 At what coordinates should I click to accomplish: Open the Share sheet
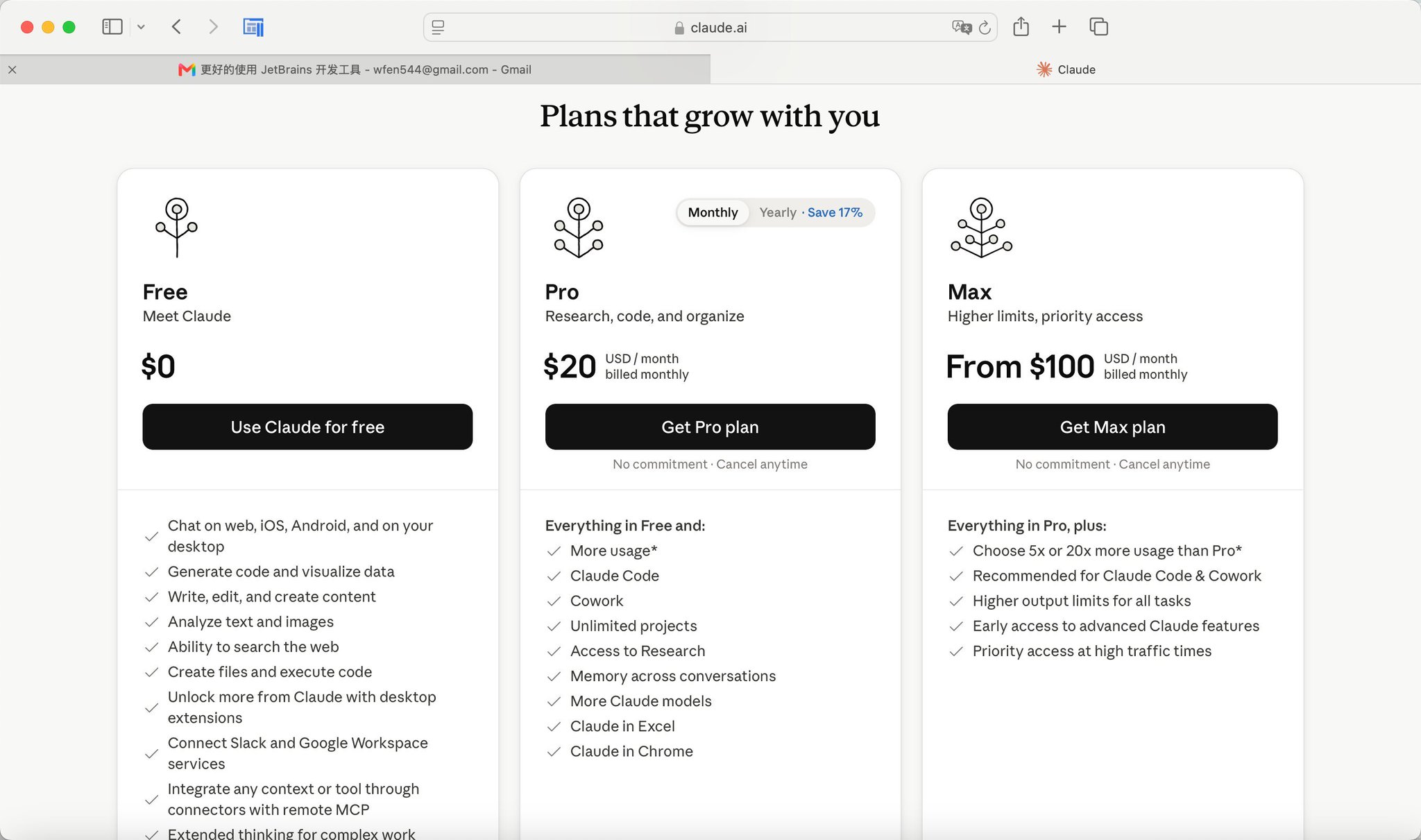[1021, 27]
